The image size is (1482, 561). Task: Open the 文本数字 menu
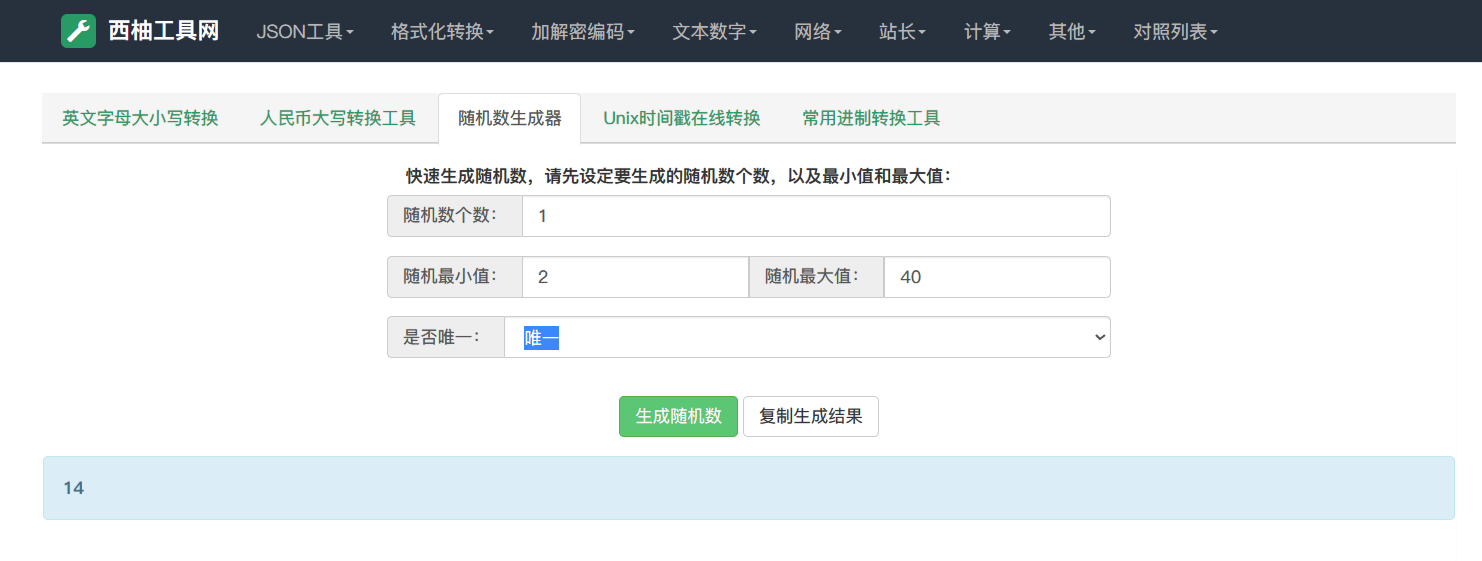(x=714, y=32)
